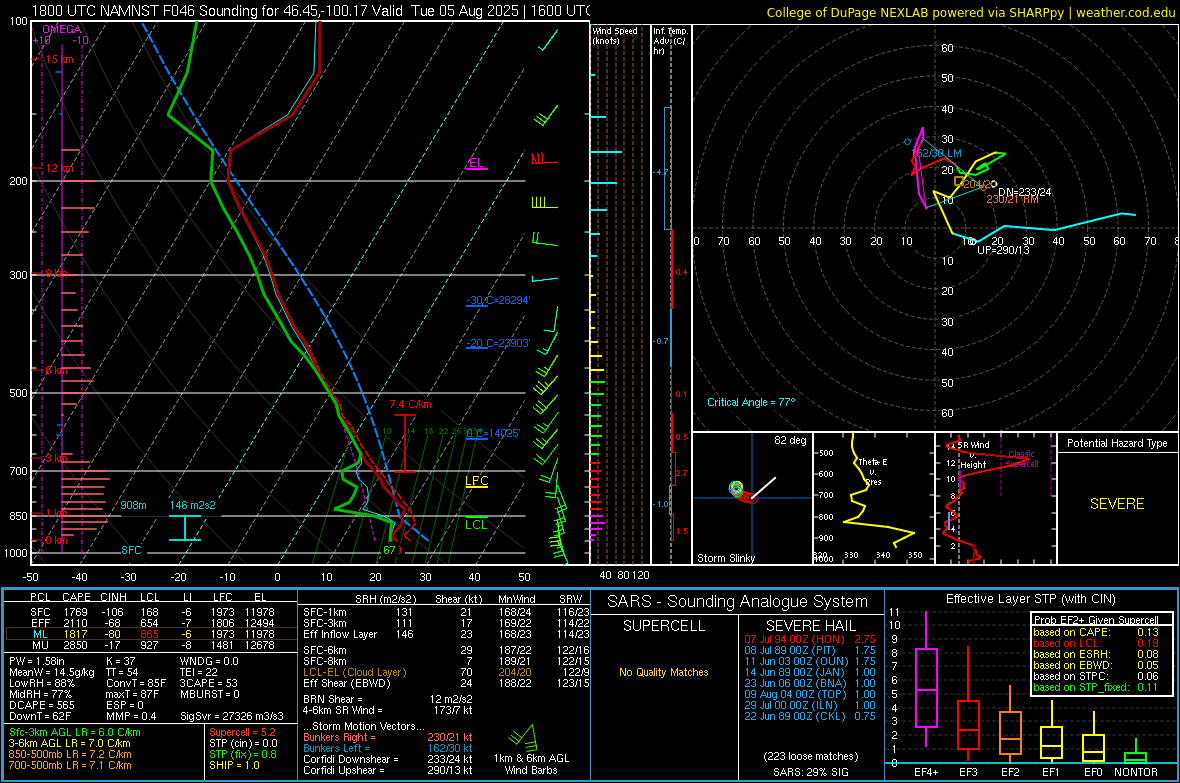
Task: Click the SARS - Sounding Analogue System title
Action: (x=738, y=602)
